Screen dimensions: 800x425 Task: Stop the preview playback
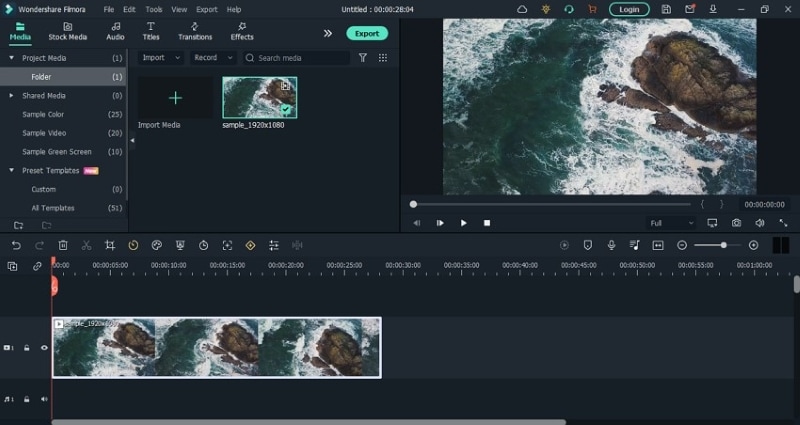coord(487,223)
